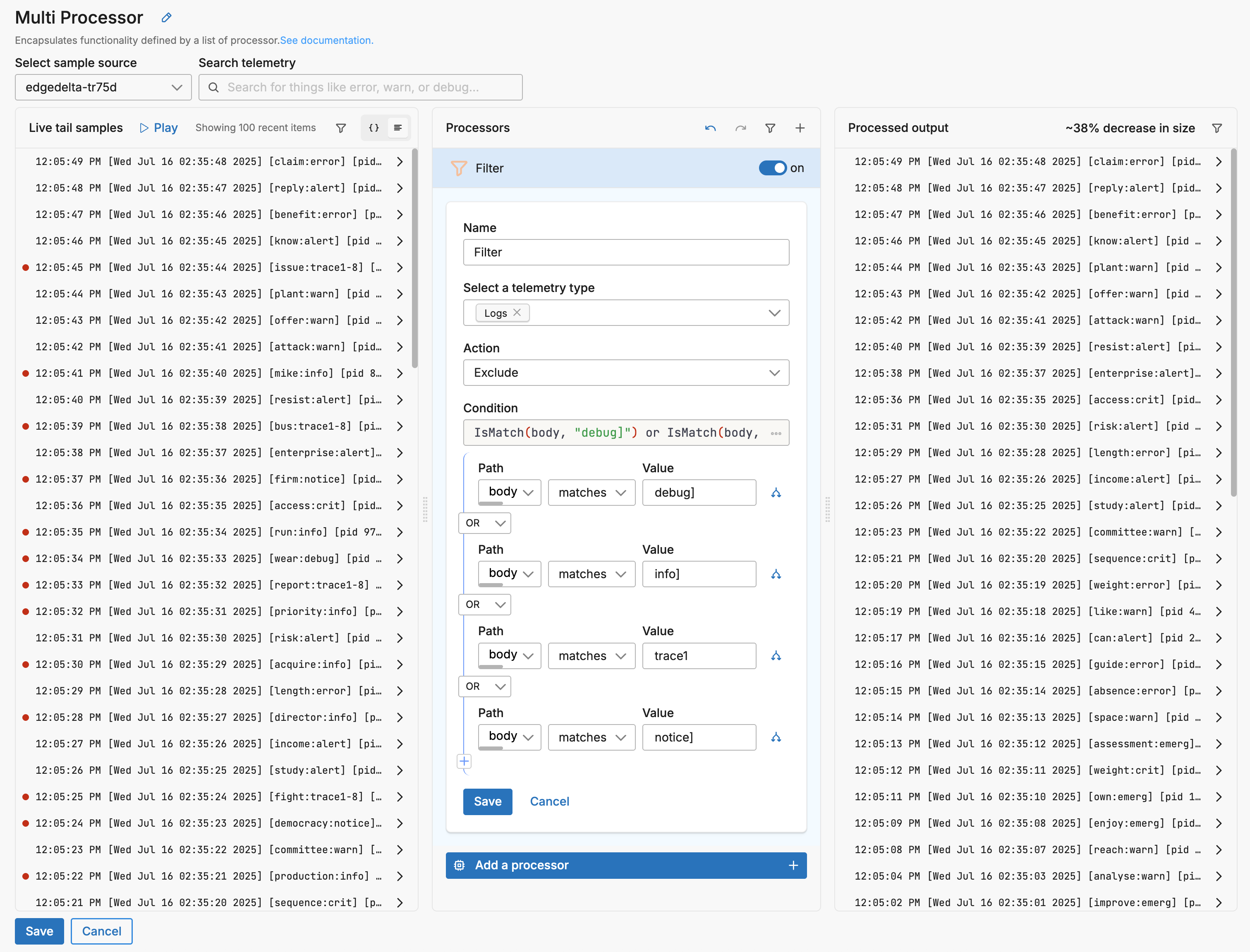
Task: Open the body path dropdown for debug] row
Action: tap(510, 493)
